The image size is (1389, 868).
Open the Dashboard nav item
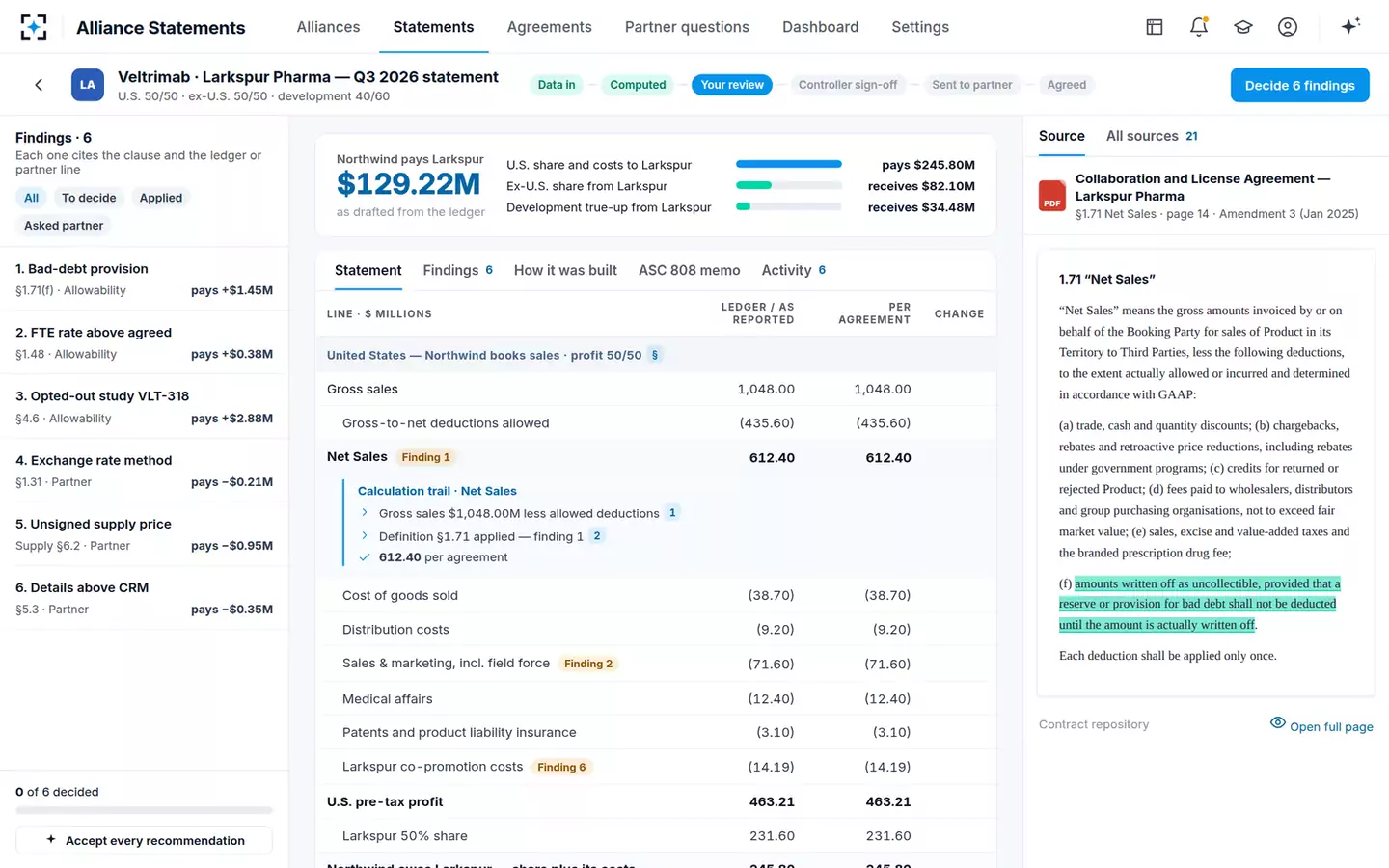[820, 27]
